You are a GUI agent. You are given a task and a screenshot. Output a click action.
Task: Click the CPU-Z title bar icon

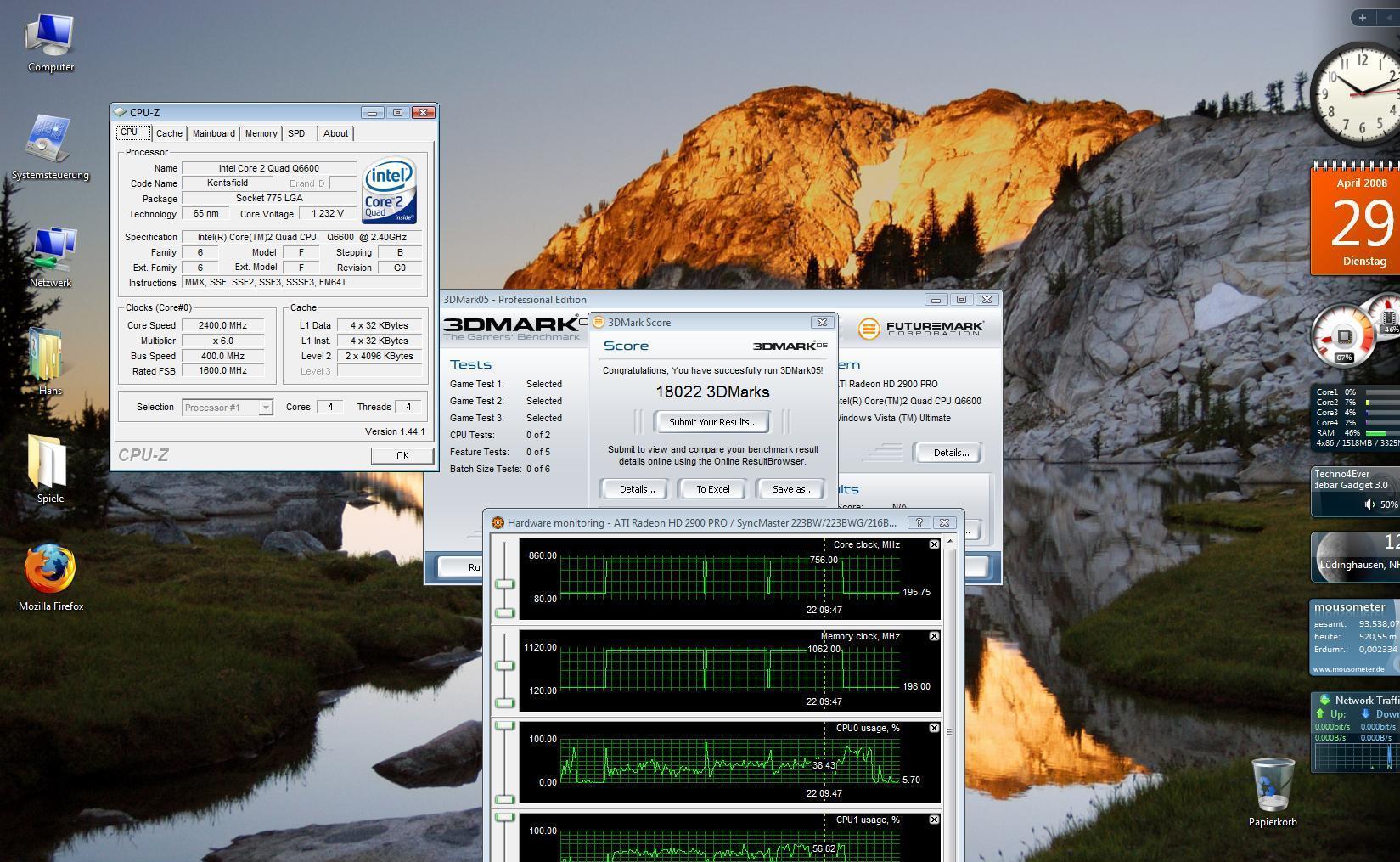point(120,112)
